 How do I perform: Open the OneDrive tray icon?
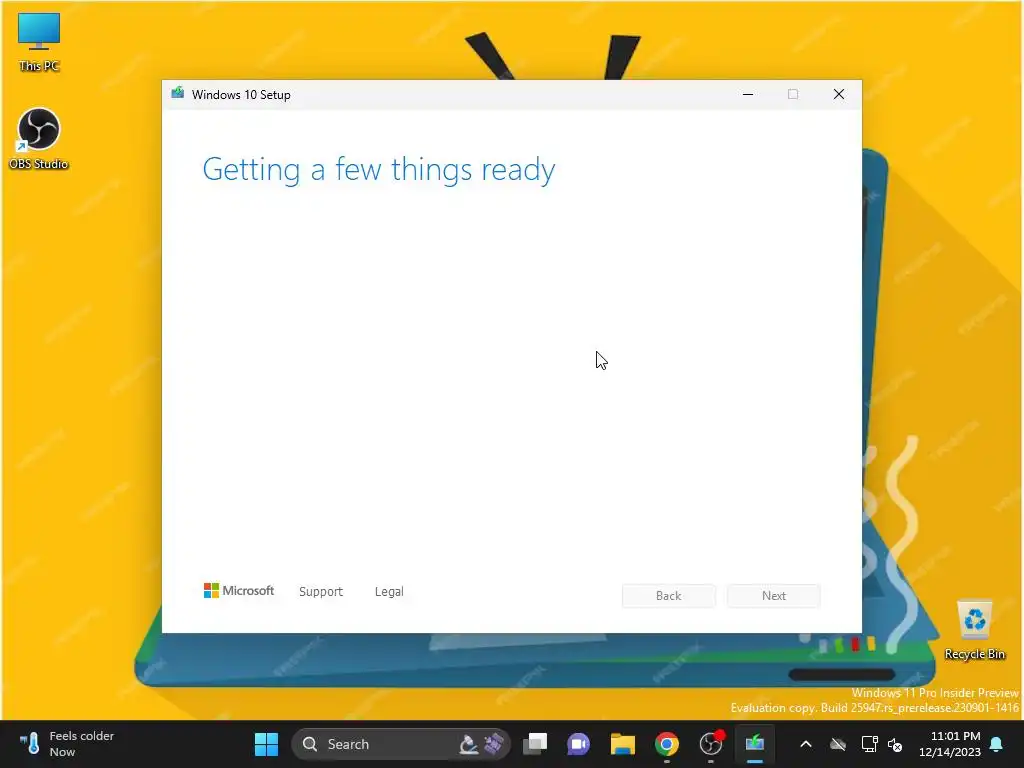[x=838, y=744]
